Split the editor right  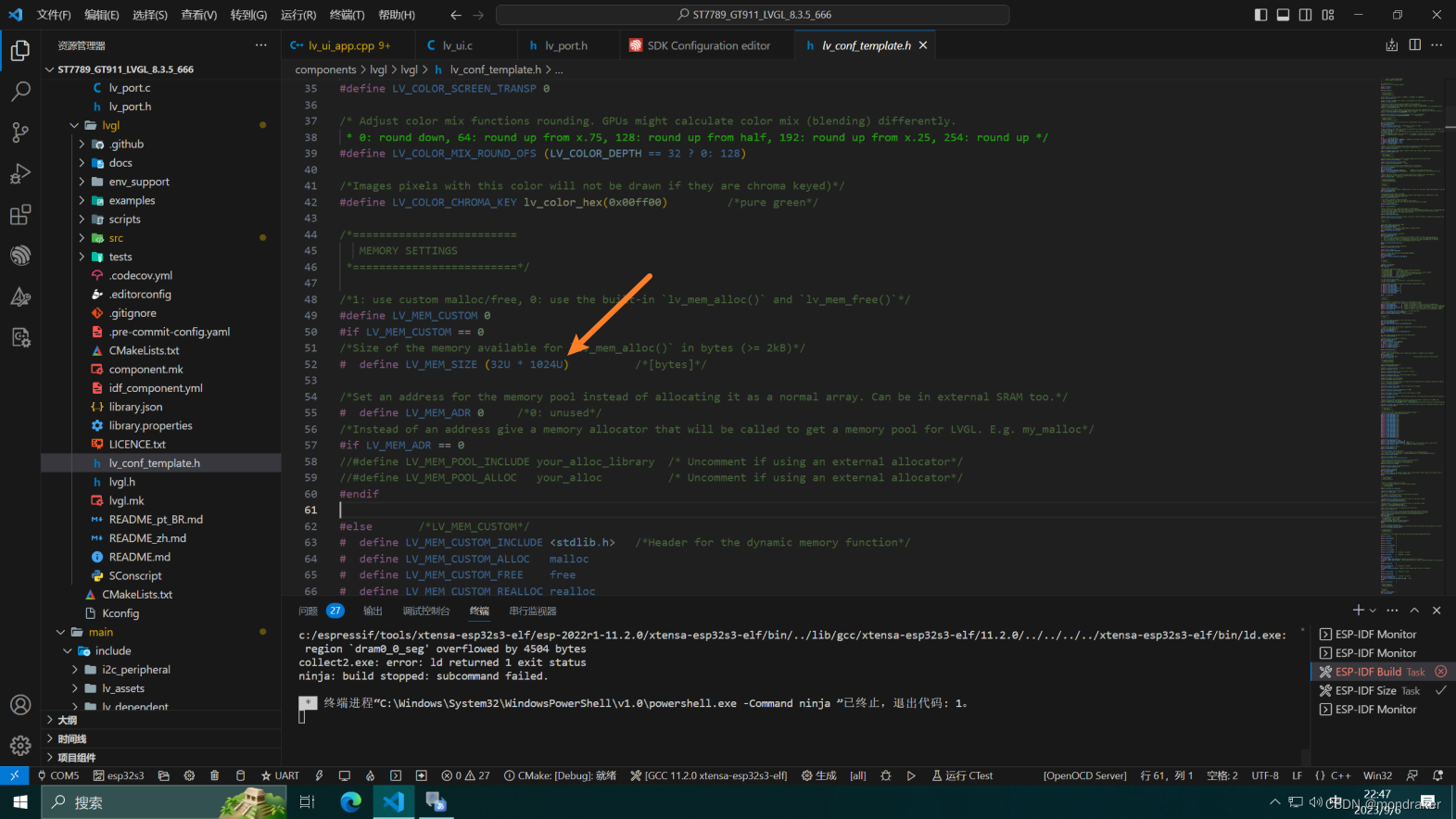(1414, 44)
